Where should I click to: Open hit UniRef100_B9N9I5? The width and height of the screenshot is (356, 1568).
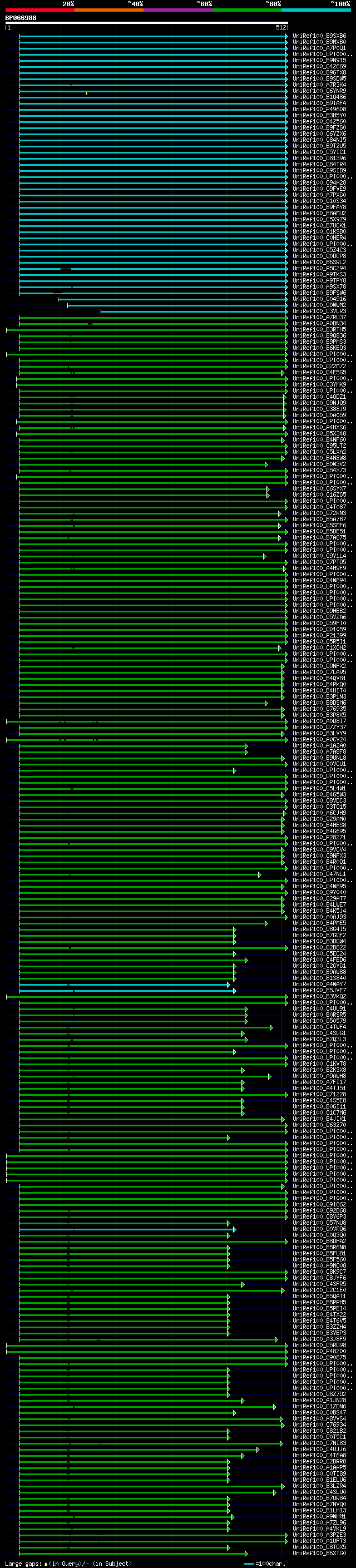pos(319,60)
